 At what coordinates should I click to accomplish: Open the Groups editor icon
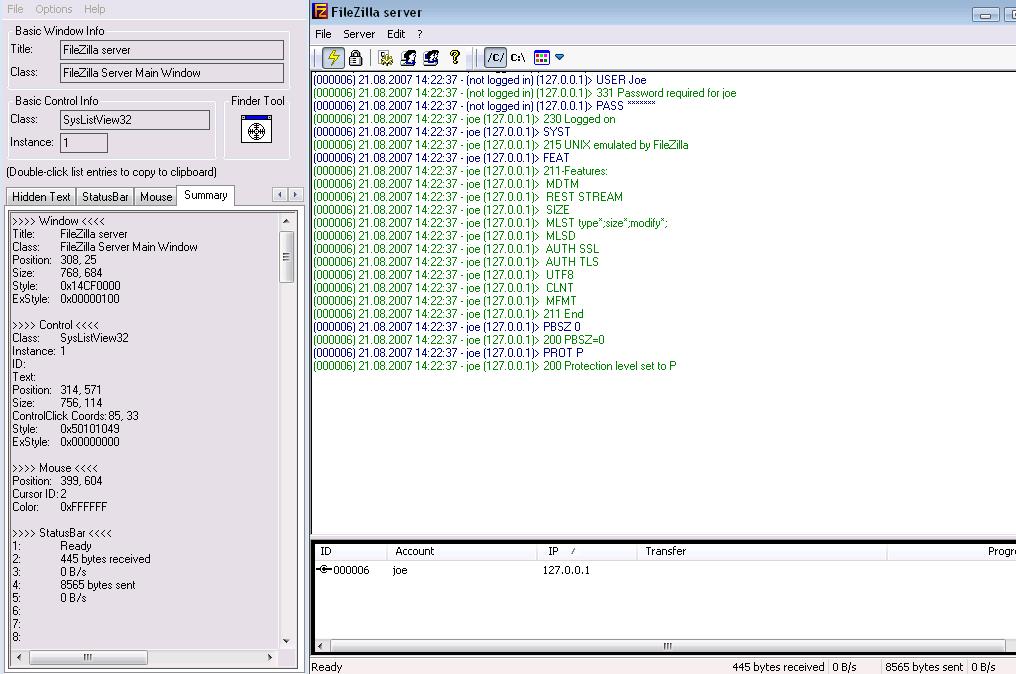[431, 58]
